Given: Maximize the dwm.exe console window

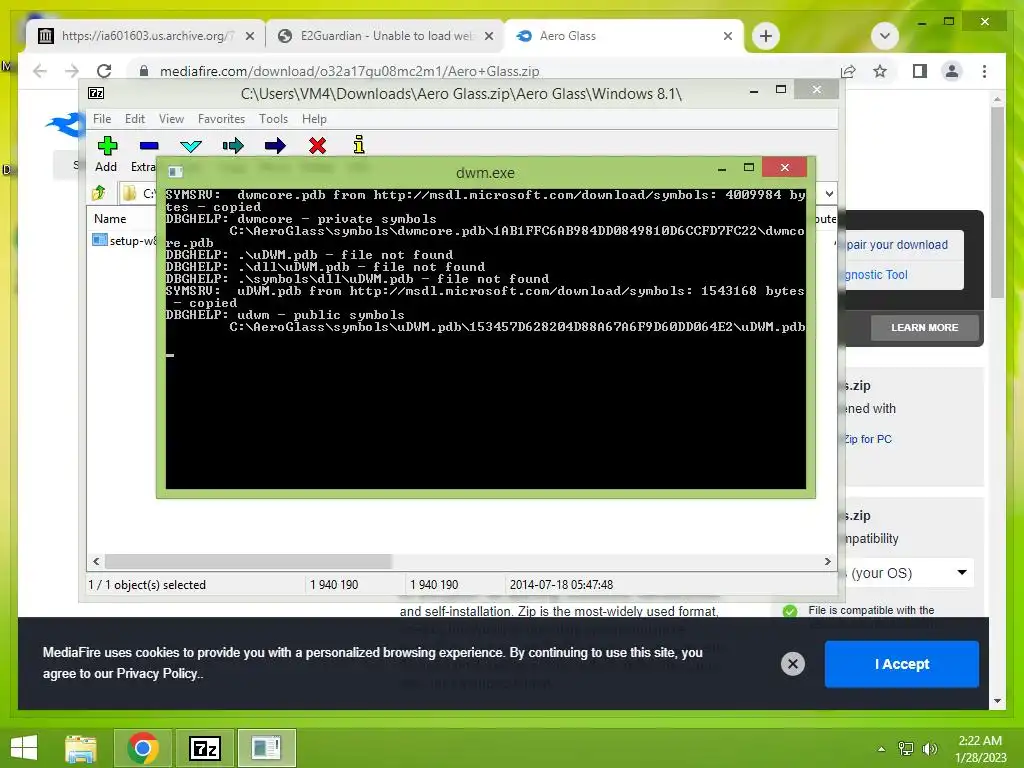Looking at the screenshot, I should click(x=749, y=168).
